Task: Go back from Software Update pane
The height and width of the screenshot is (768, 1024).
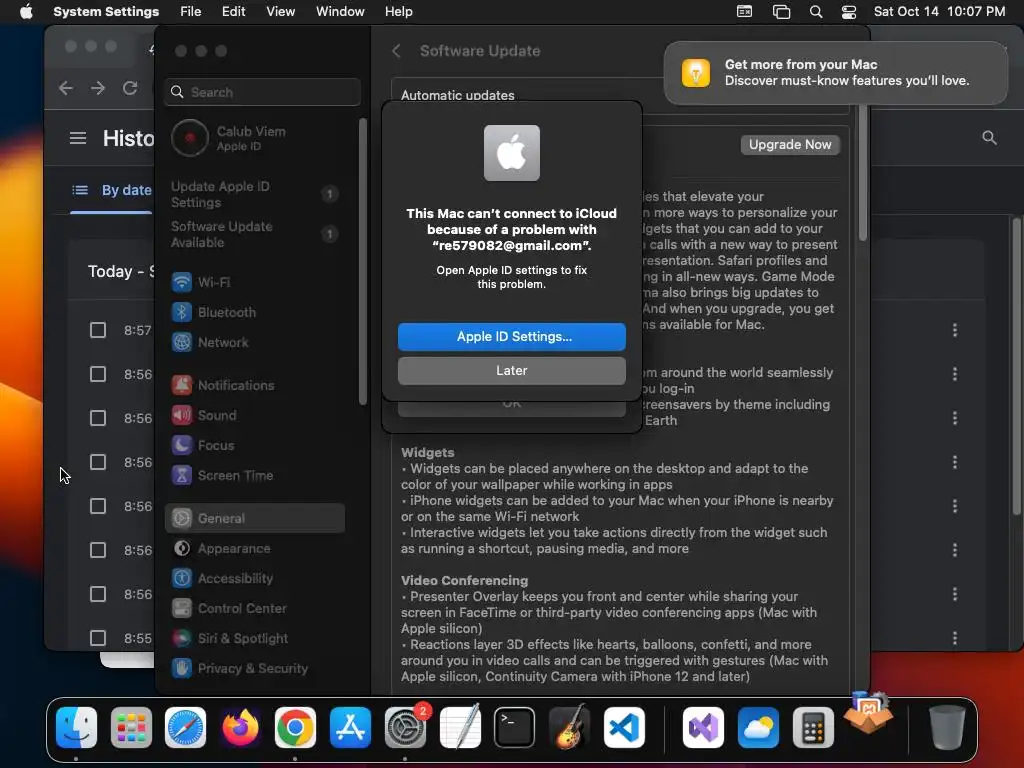Action: point(396,51)
